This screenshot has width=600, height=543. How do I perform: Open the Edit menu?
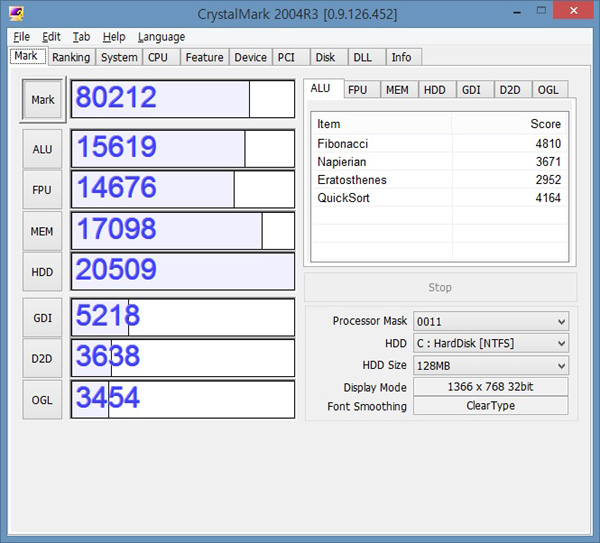51,37
